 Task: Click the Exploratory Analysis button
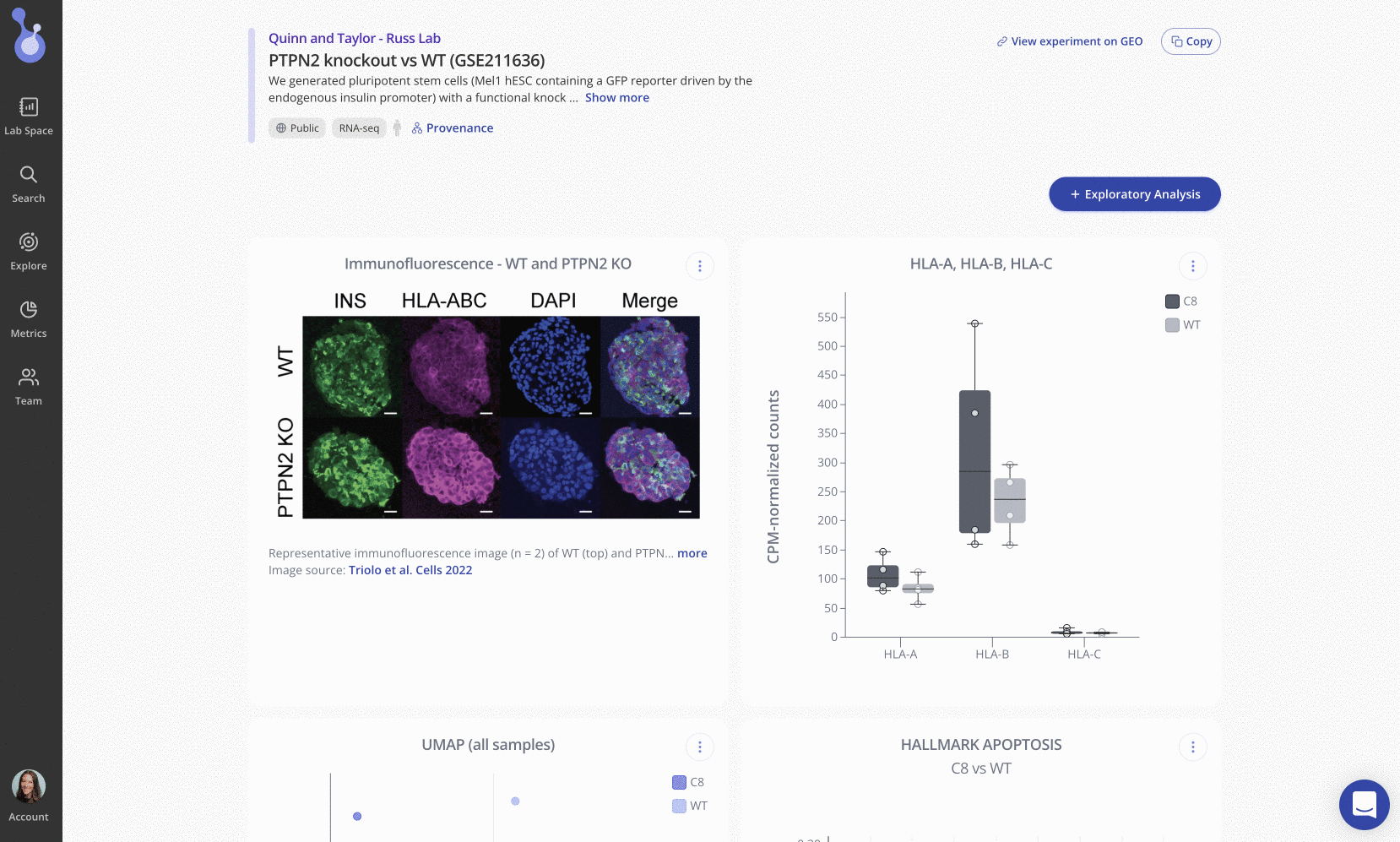pos(1134,194)
